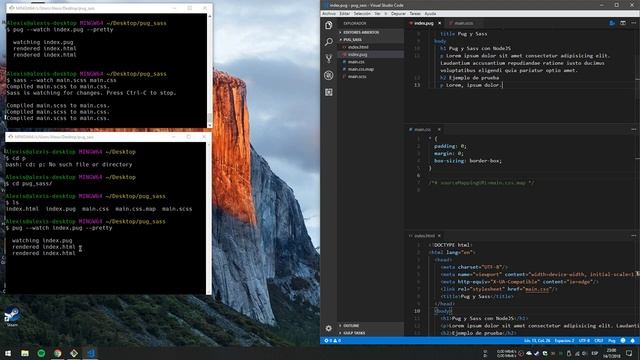
Task: Click the notification bell in status bar
Action: point(633,340)
